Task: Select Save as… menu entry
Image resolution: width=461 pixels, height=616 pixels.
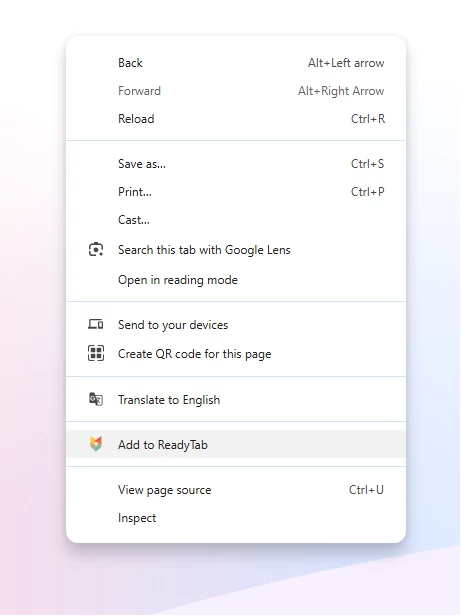Action: pos(236,164)
